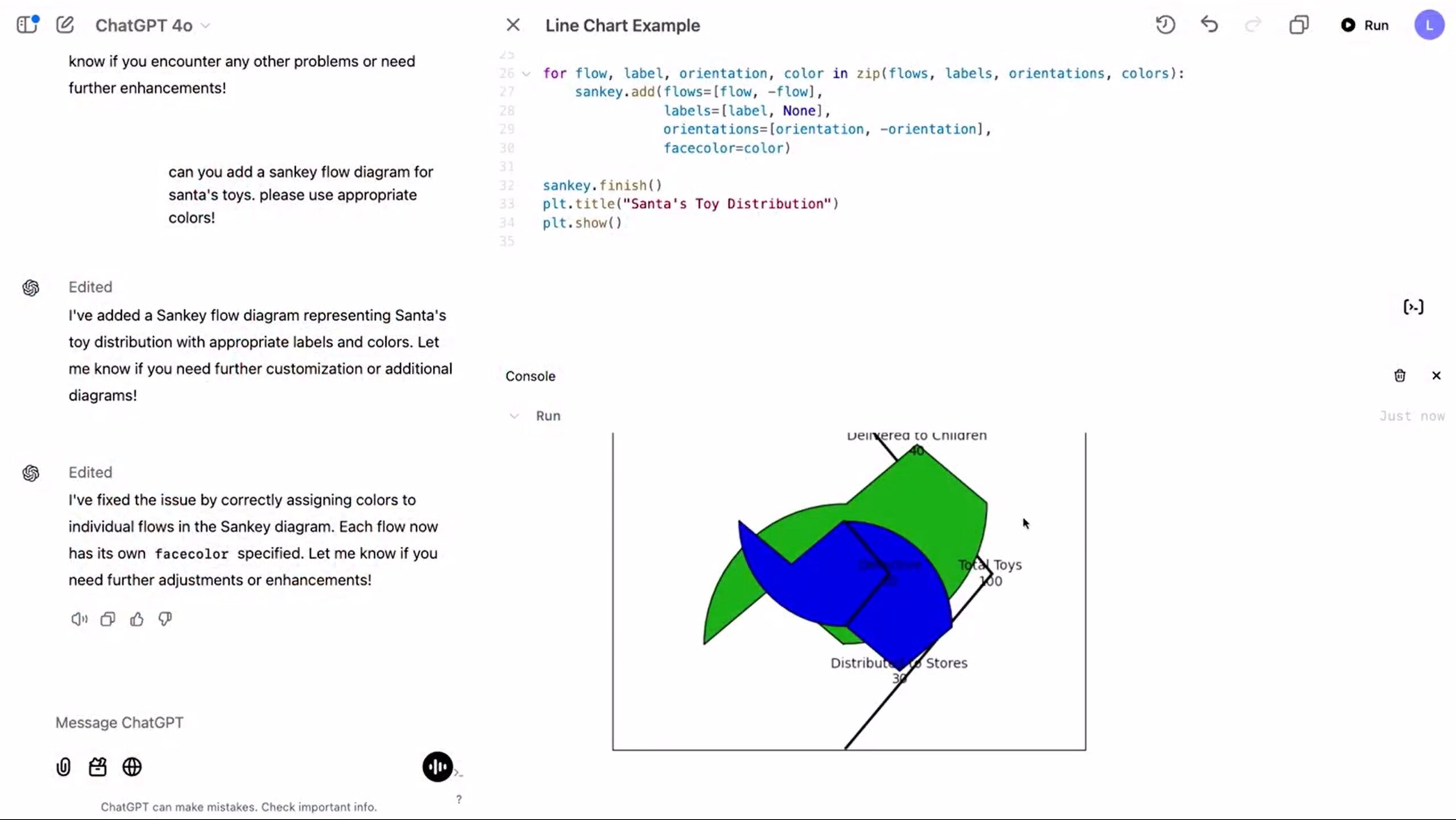
Task: Open a new chat with the compose icon
Action: tap(65, 25)
